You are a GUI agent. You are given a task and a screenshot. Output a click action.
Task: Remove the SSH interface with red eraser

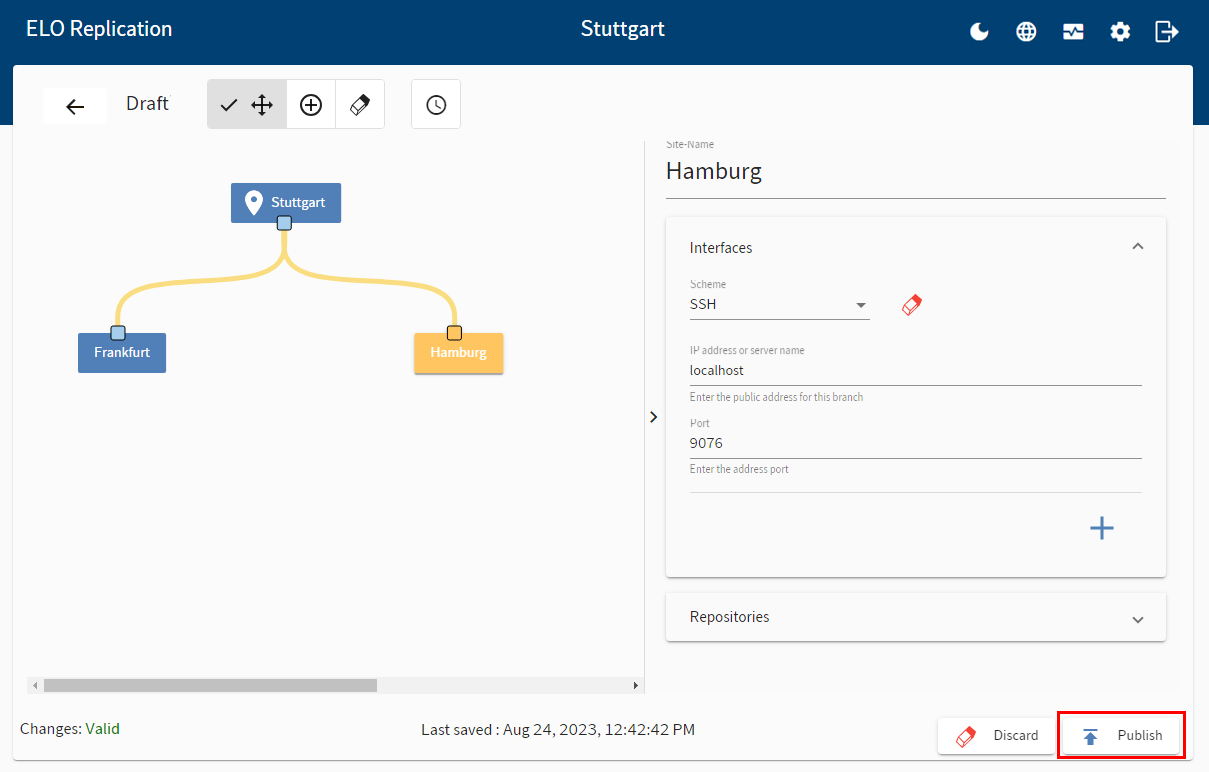click(911, 305)
